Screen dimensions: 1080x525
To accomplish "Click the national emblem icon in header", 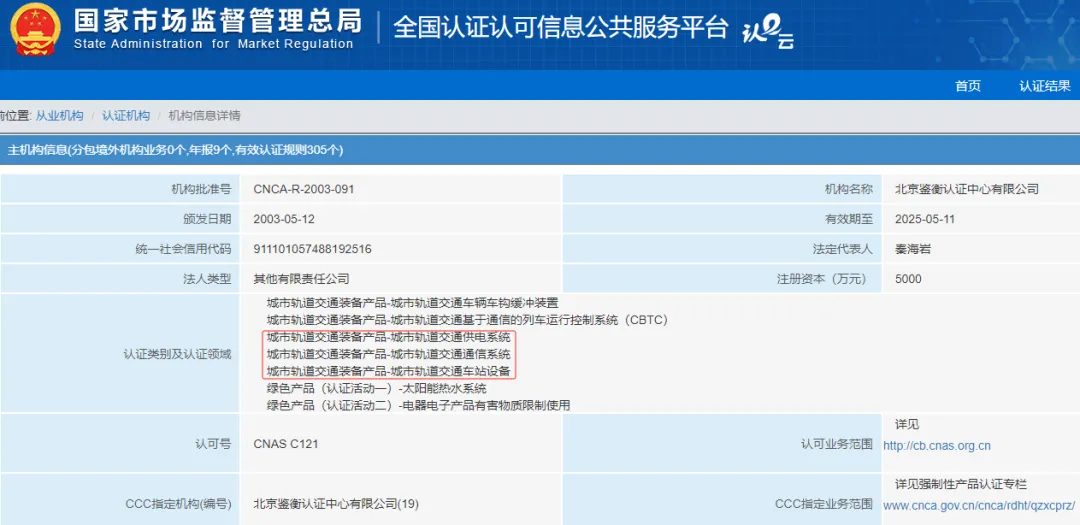I will click(x=35, y=29).
